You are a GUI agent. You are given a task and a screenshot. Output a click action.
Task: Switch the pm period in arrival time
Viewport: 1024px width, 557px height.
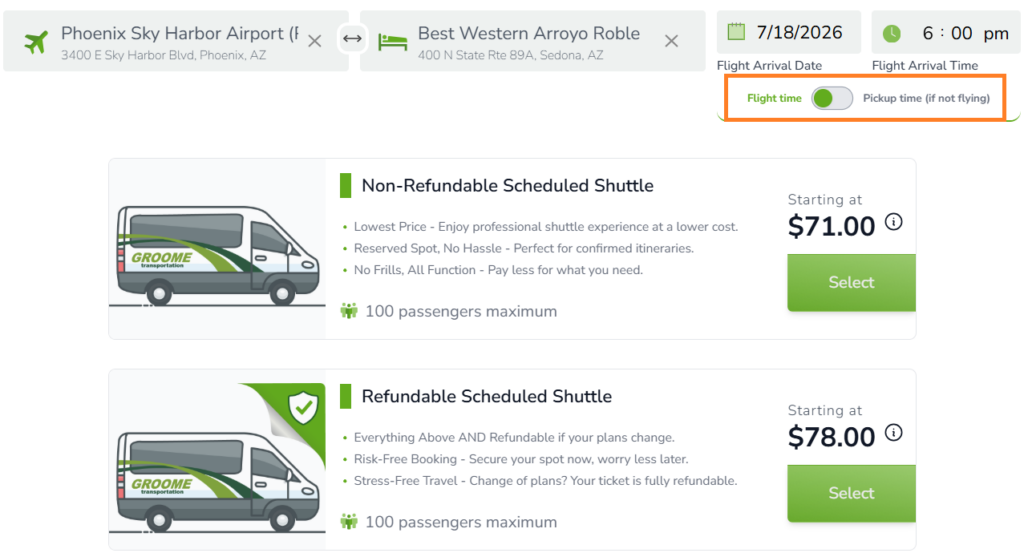996,33
